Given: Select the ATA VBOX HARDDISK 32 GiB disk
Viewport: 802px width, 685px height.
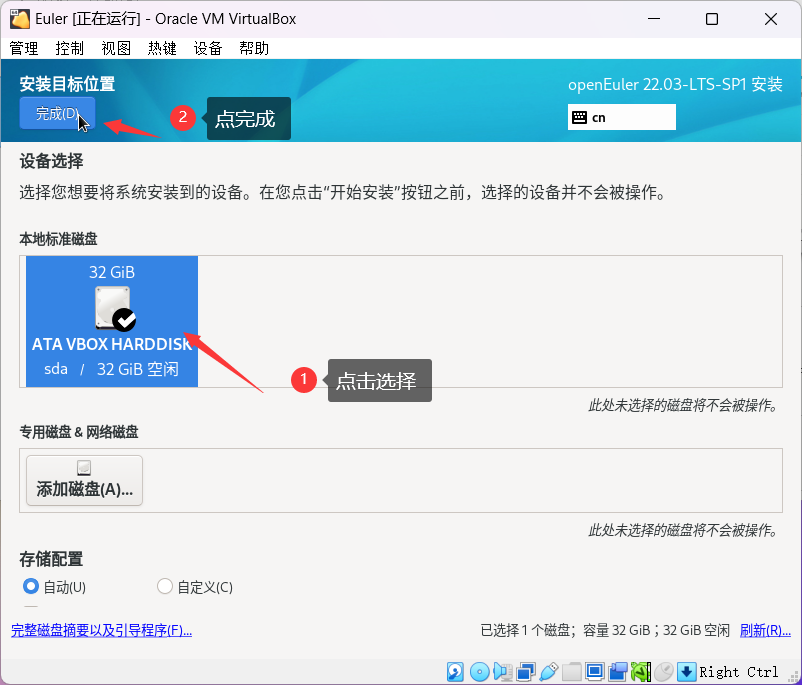Looking at the screenshot, I should pos(112,321).
